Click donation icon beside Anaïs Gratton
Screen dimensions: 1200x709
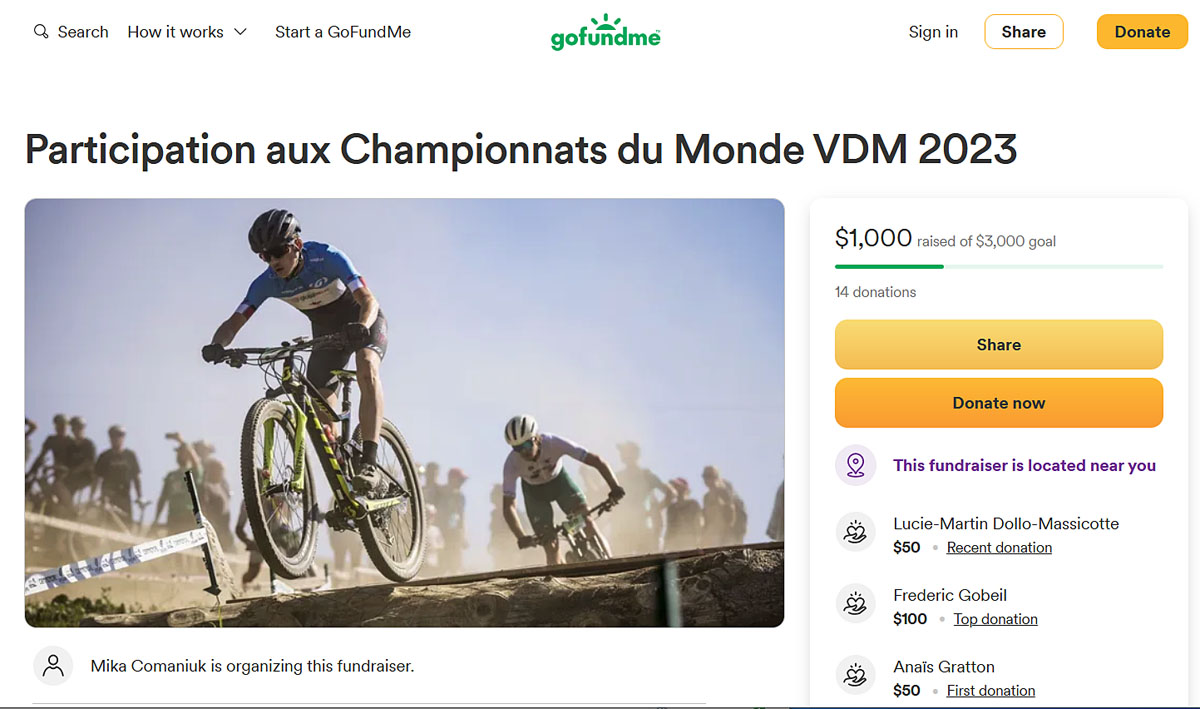(855, 677)
